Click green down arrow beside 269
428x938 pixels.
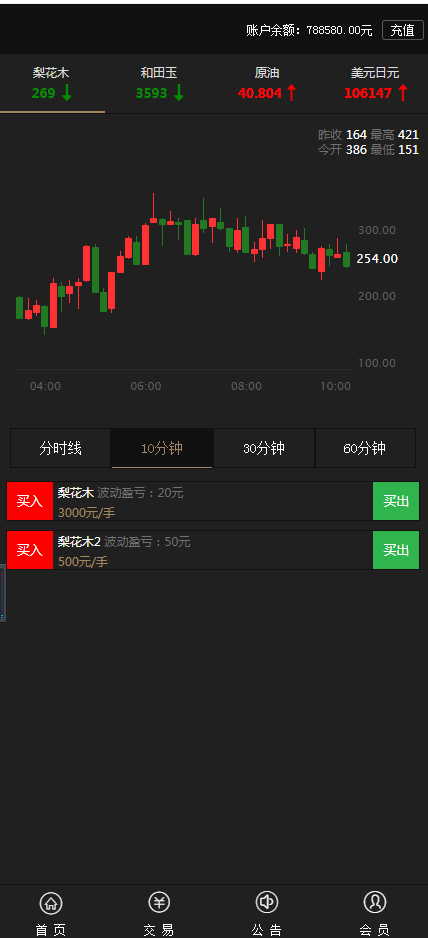coord(66,93)
